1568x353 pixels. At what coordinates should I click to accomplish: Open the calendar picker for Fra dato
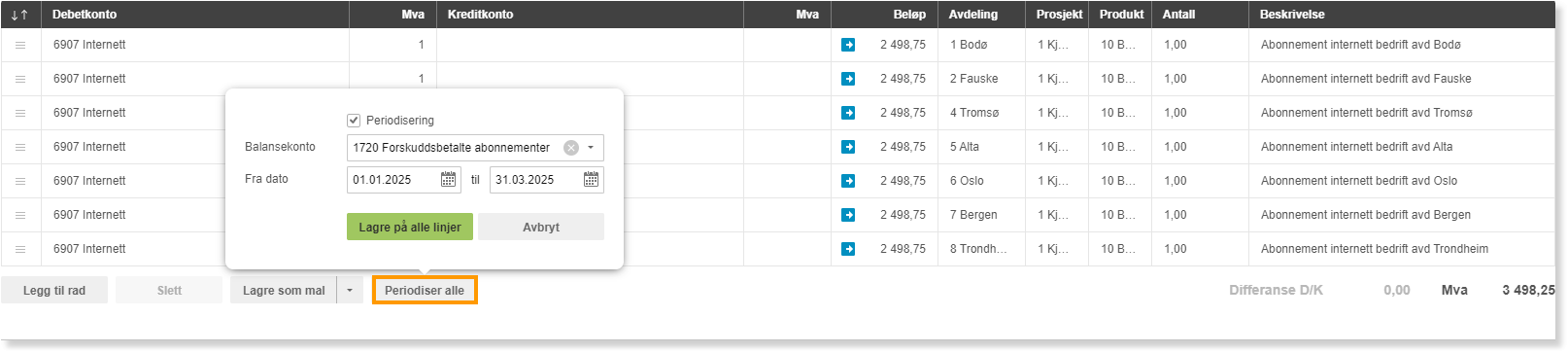(x=448, y=180)
